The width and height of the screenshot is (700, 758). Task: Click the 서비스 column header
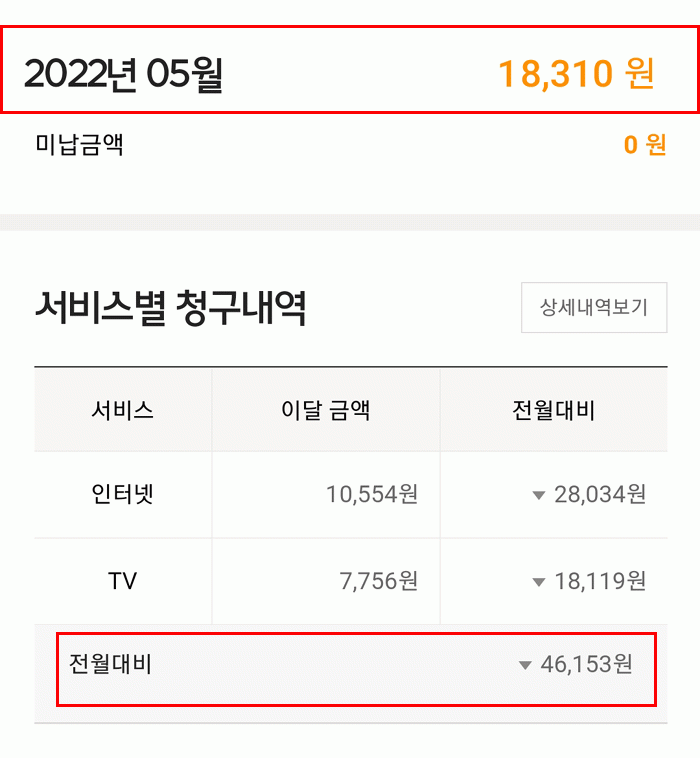pos(122,410)
